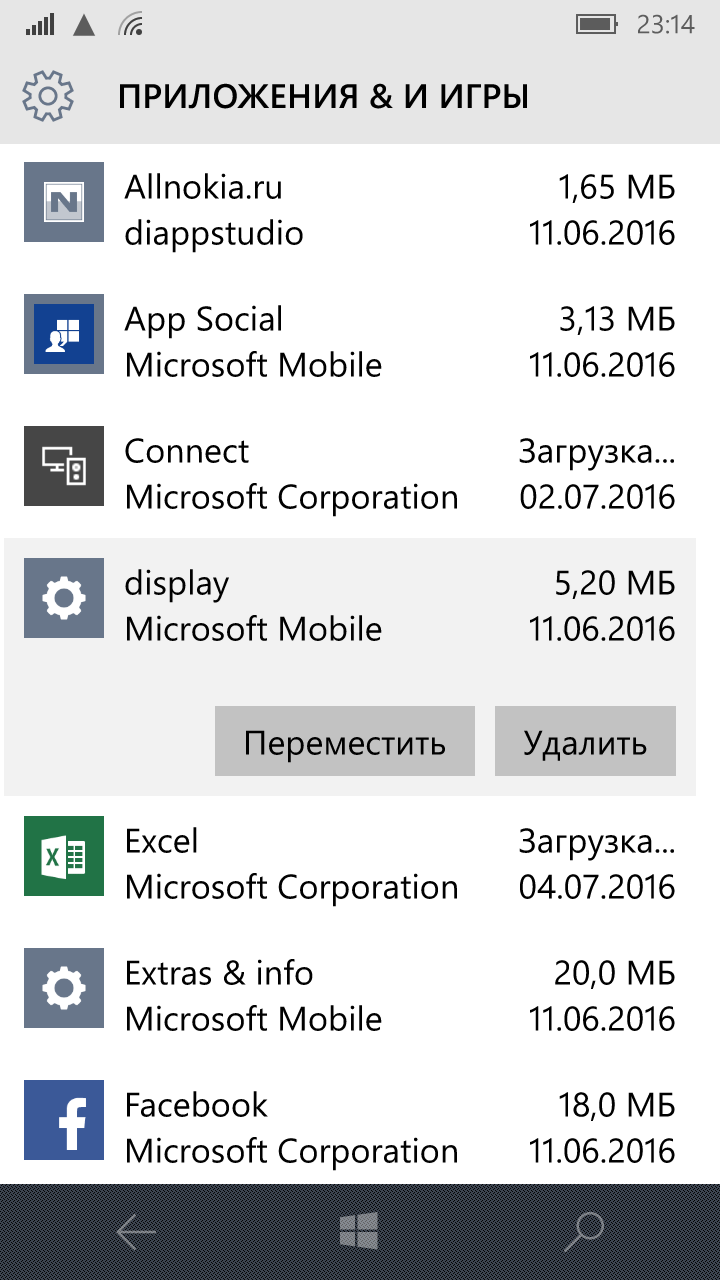Viewport: 720px width, 1280px height.
Task: Select the Allnokia.ru diappstudio row
Action: pyautogui.click(x=360, y=208)
